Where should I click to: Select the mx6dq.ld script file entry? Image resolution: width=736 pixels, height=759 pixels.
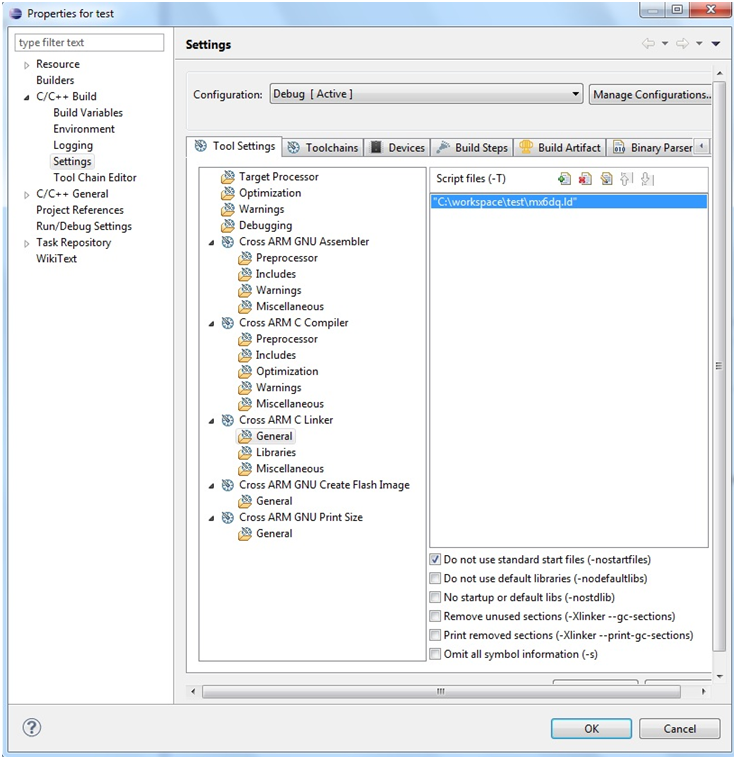coord(568,202)
